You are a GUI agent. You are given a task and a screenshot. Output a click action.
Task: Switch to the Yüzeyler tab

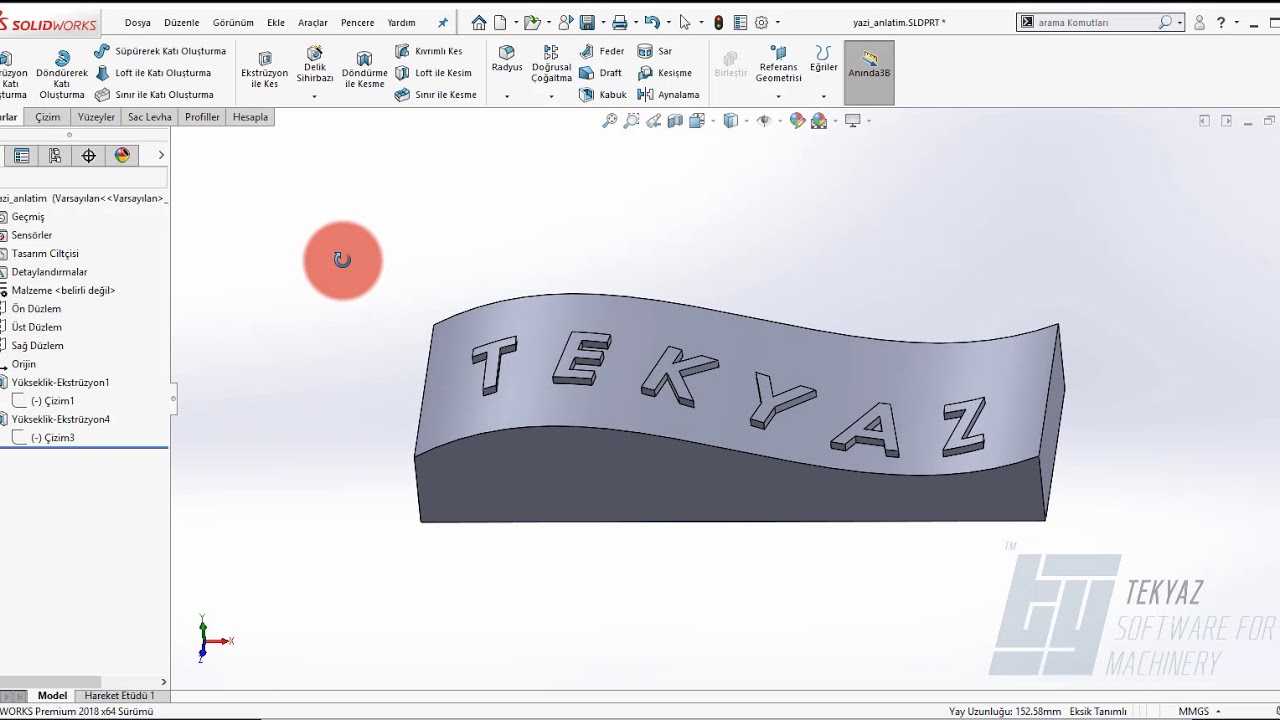click(x=96, y=117)
